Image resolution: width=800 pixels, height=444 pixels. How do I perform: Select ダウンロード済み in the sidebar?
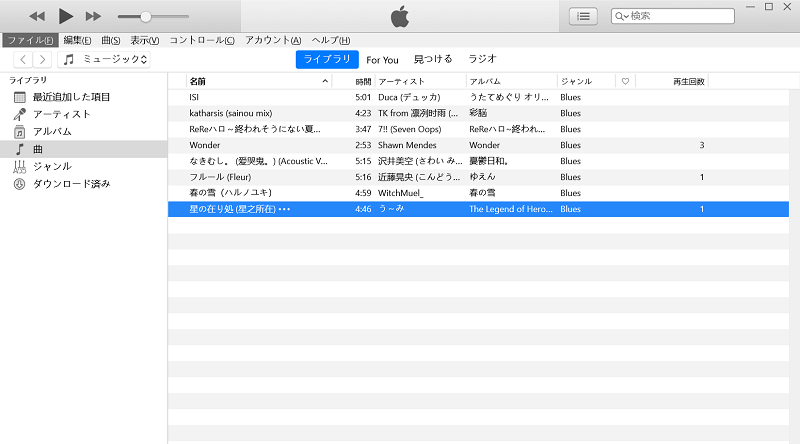click(84, 184)
